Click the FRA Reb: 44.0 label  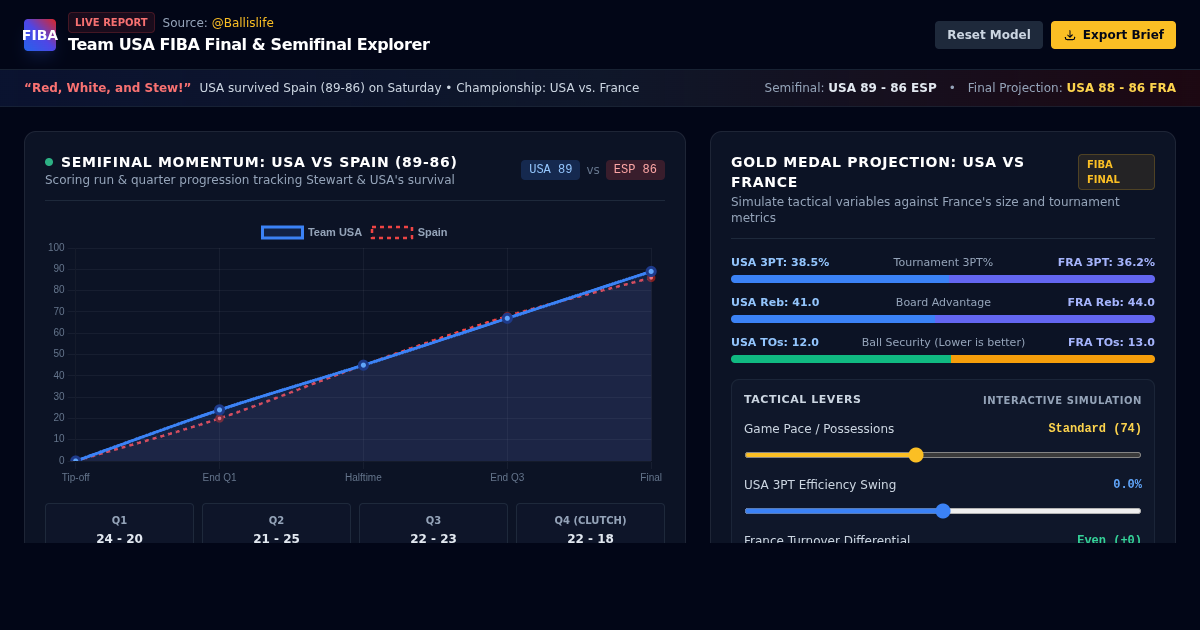(1111, 303)
